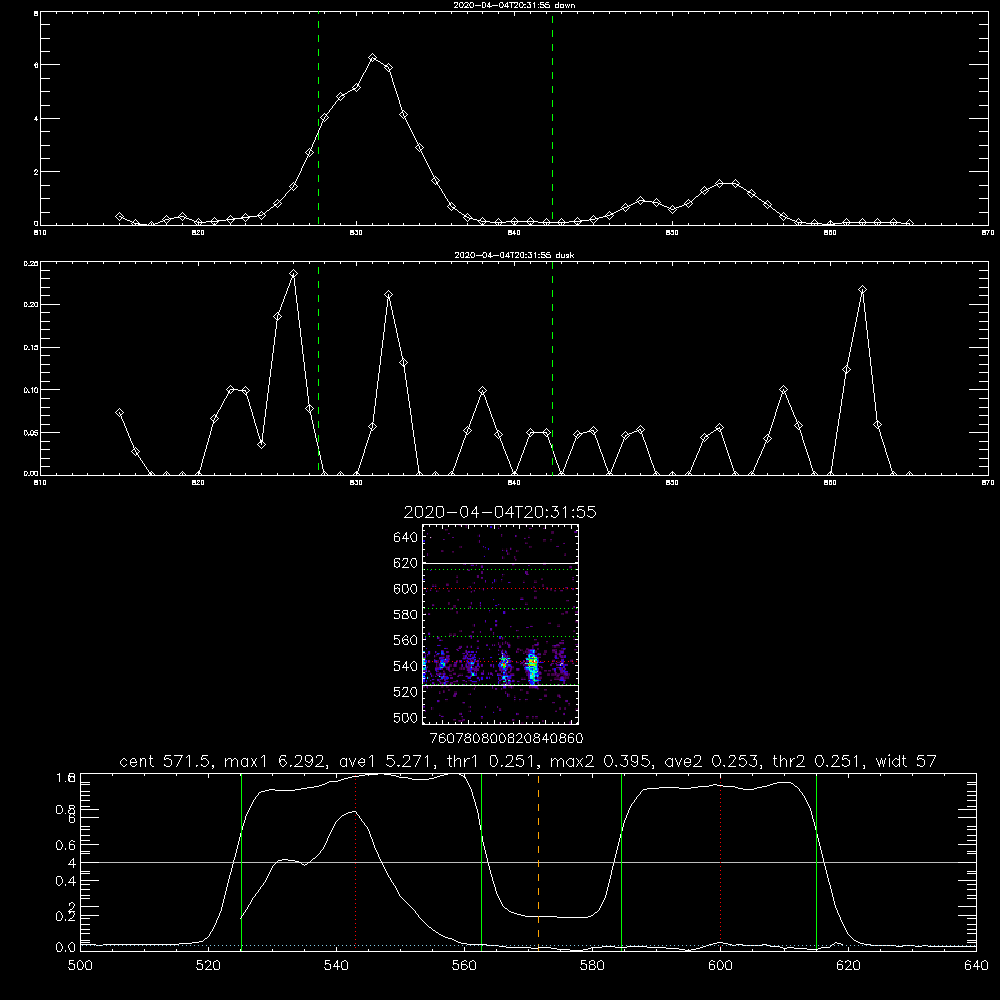
Task: Click x-axis label 540 on bottom plot
Action: coord(336,966)
